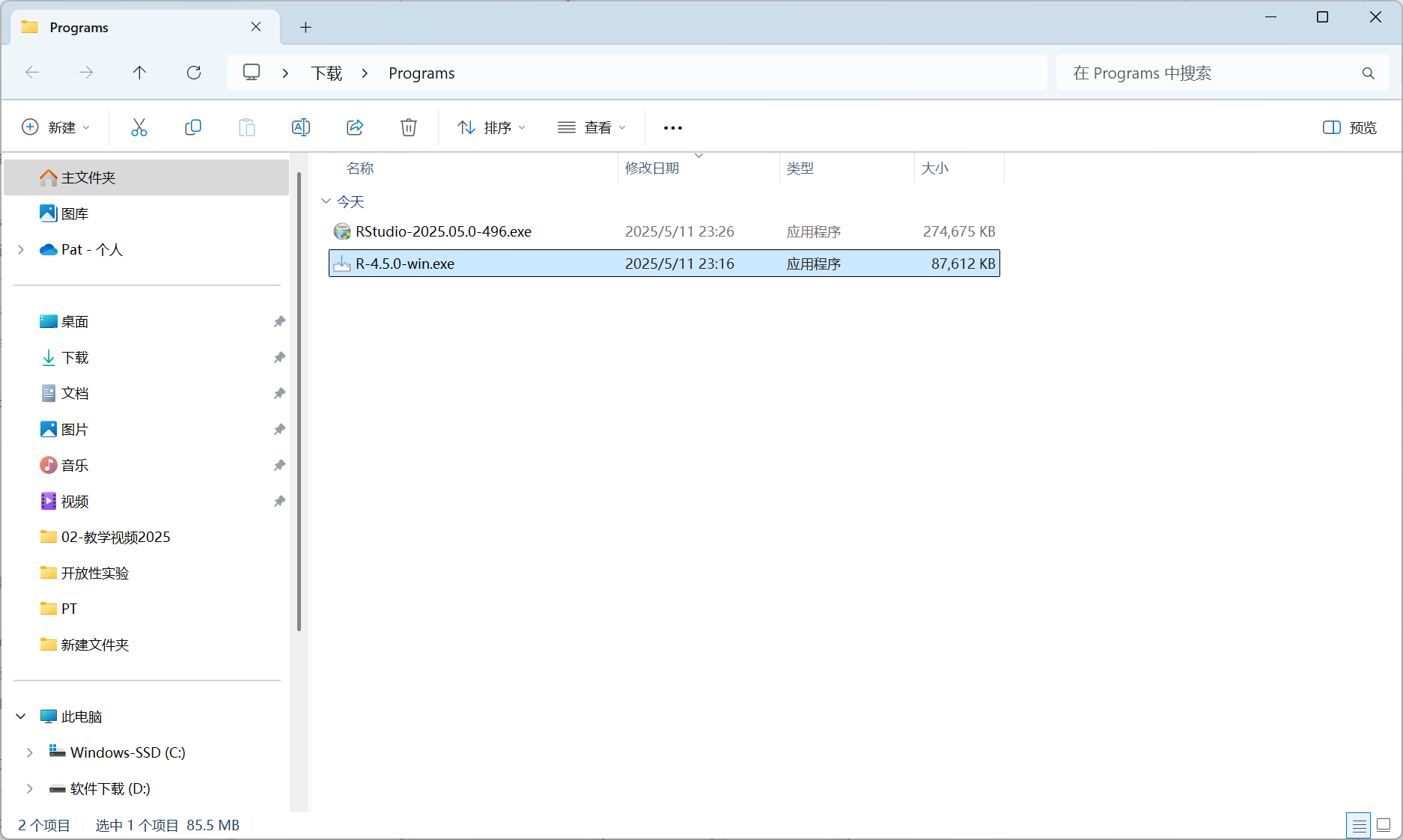Toggle the 预览 preview pane
Screen dimensions: 1403x840
pyautogui.click(x=1350, y=127)
